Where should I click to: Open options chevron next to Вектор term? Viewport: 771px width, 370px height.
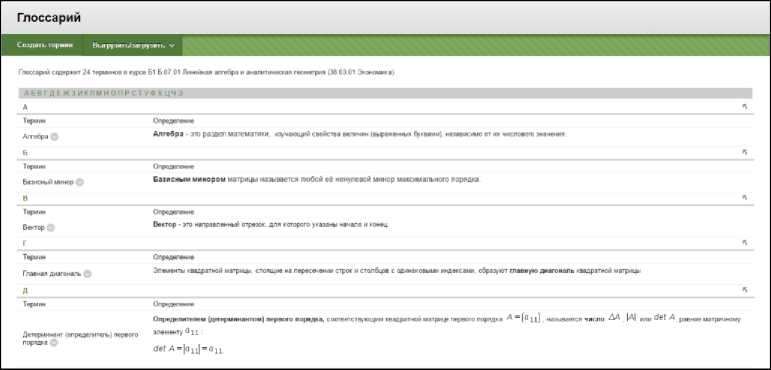coord(51,228)
